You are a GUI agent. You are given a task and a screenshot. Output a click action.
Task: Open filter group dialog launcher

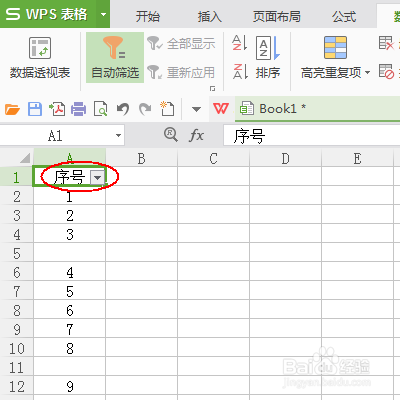click(x=212, y=88)
